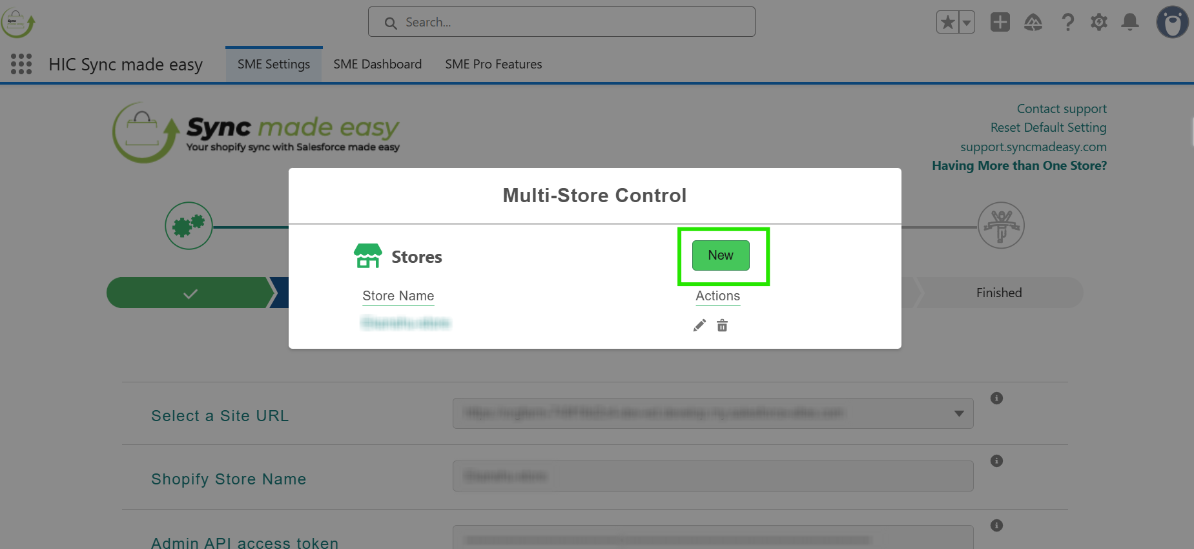Click the Stores shop icon
Screen dimensions: 1194x549
point(367,257)
